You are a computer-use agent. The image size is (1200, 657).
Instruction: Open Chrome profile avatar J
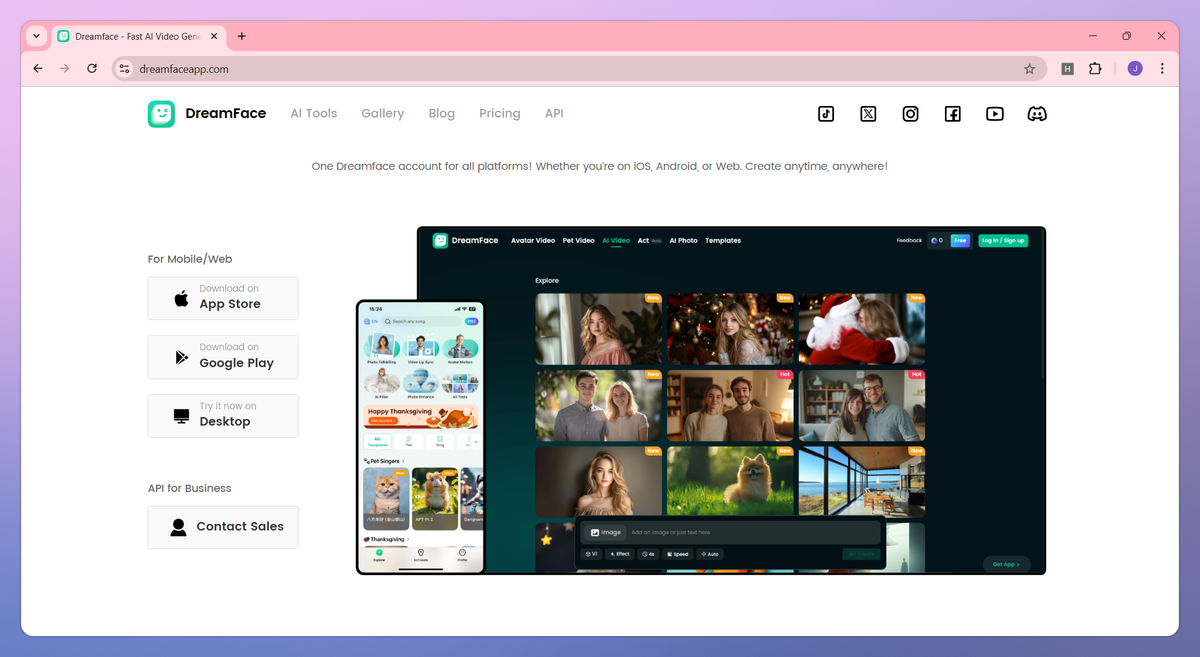pos(1135,69)
